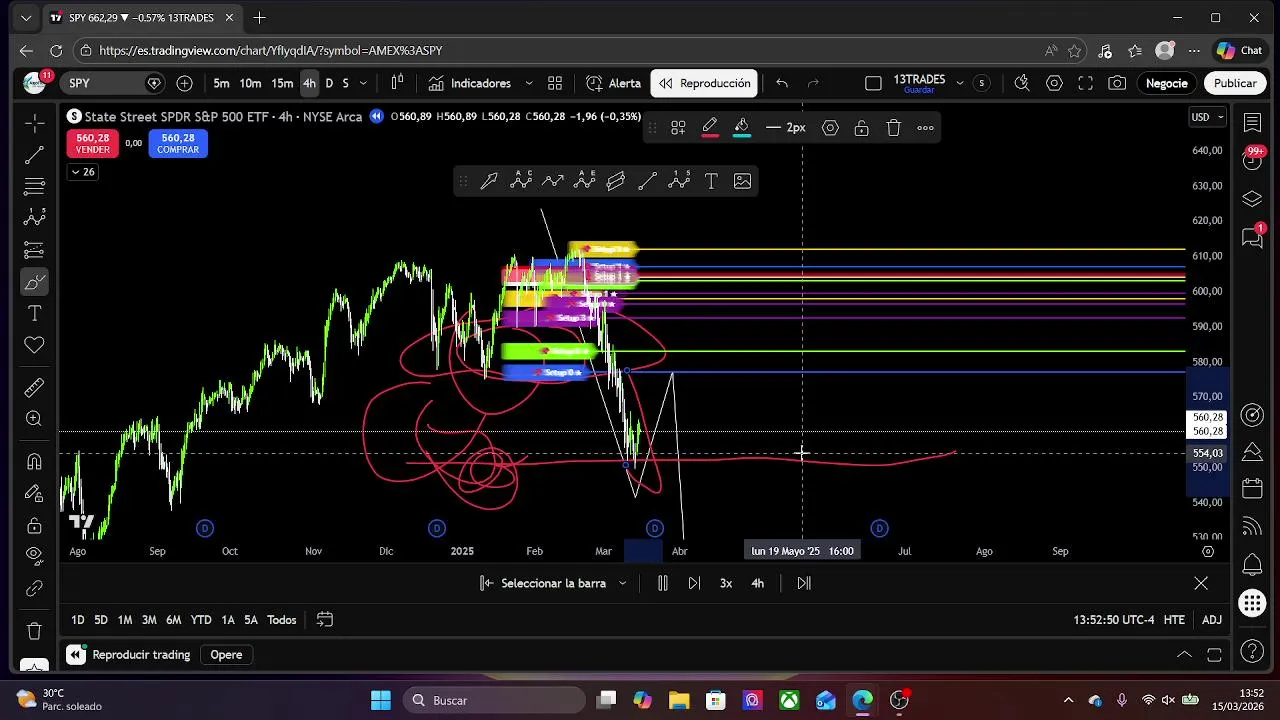The height and width of the screenshot is (720, 1280).
Task: Open the chart type candles selector
Action: 397,83
